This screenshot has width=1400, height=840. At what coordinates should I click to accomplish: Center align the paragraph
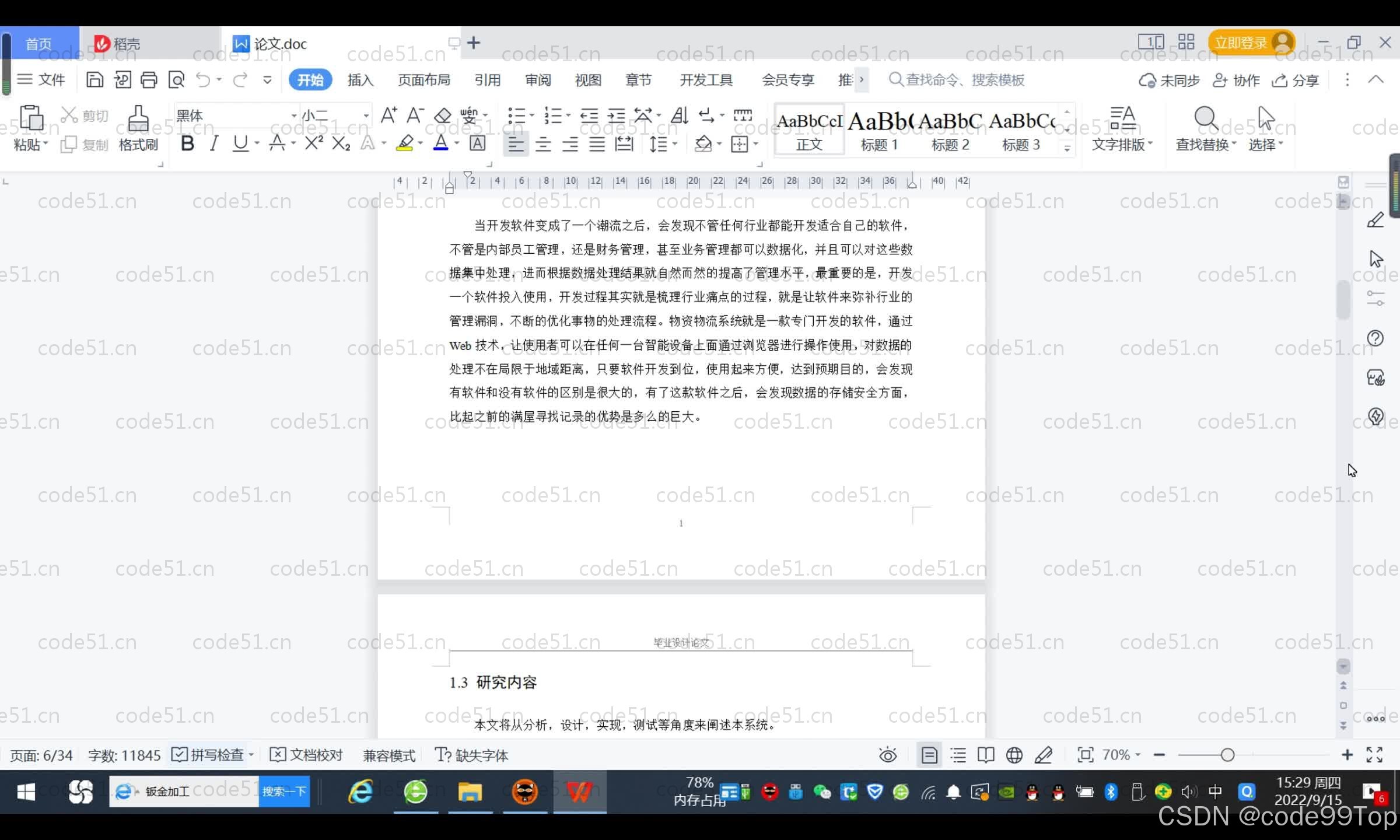point(543,143)
